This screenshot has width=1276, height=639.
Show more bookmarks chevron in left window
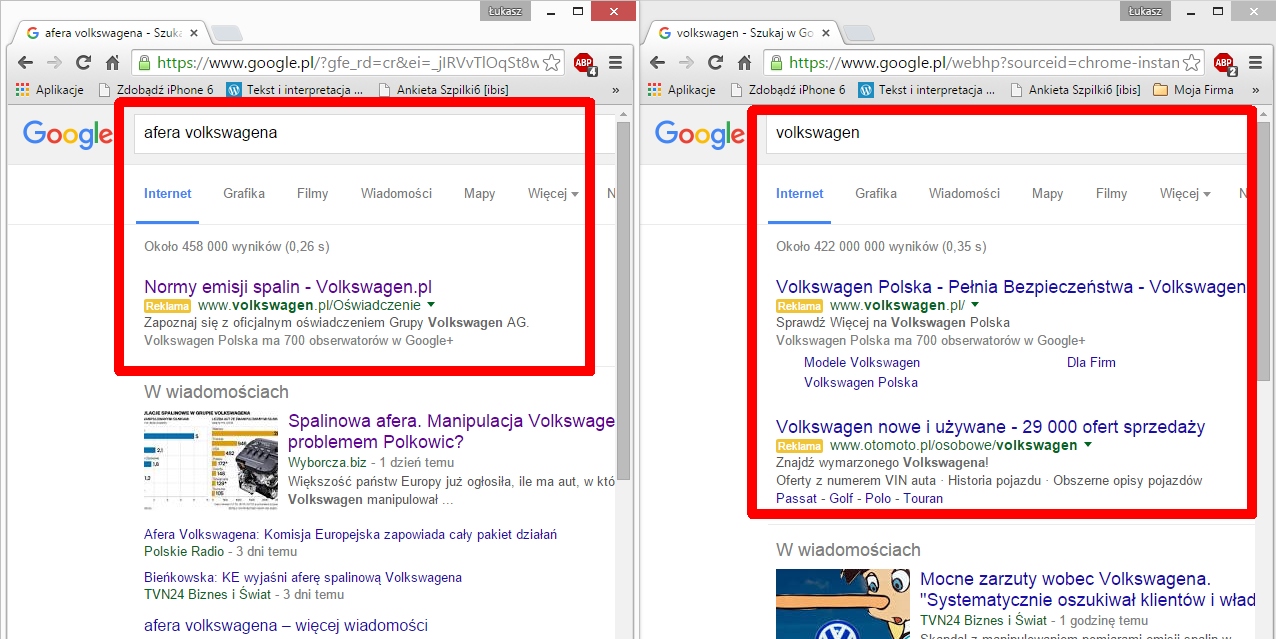(x=616, y=89)
